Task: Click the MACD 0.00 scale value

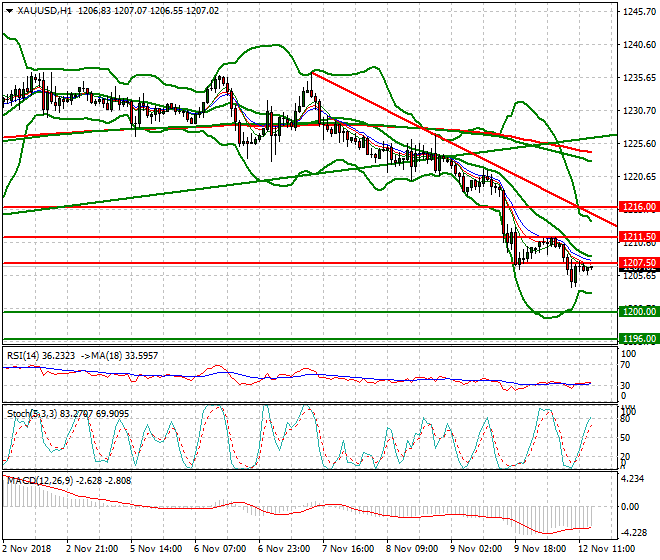Action: coord(631,507)
